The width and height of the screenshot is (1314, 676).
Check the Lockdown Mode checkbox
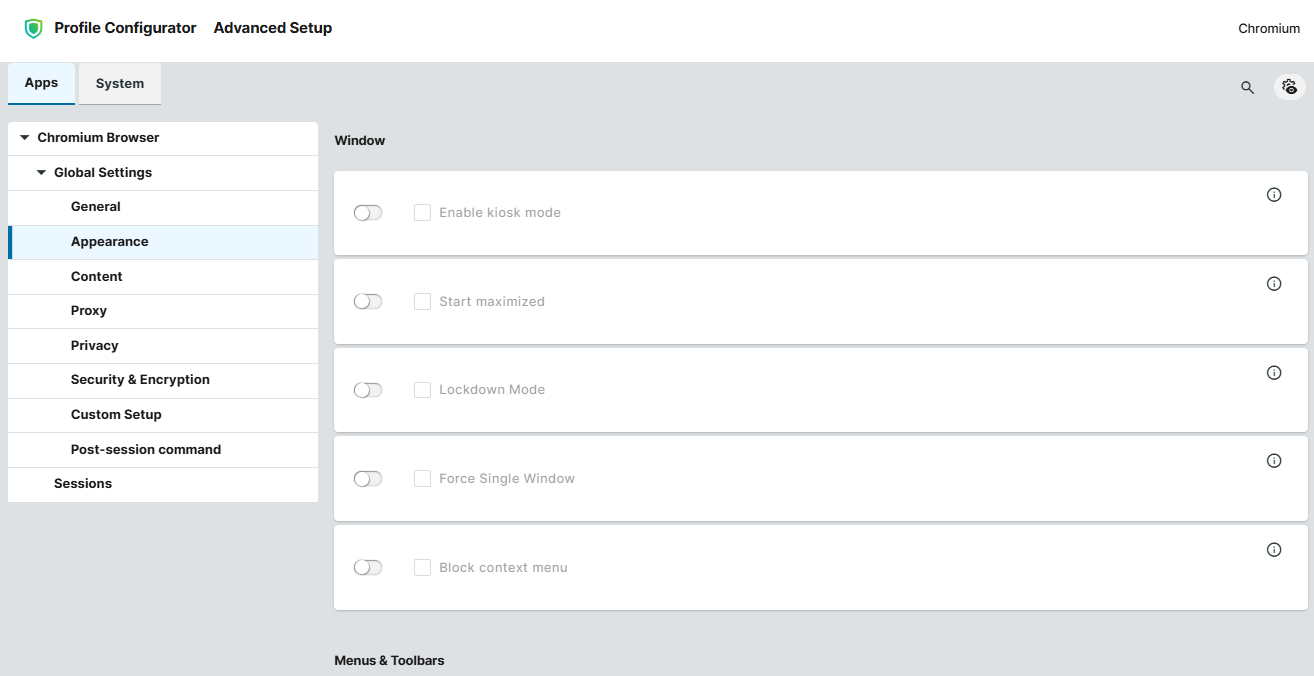click(x=423, y=390)
